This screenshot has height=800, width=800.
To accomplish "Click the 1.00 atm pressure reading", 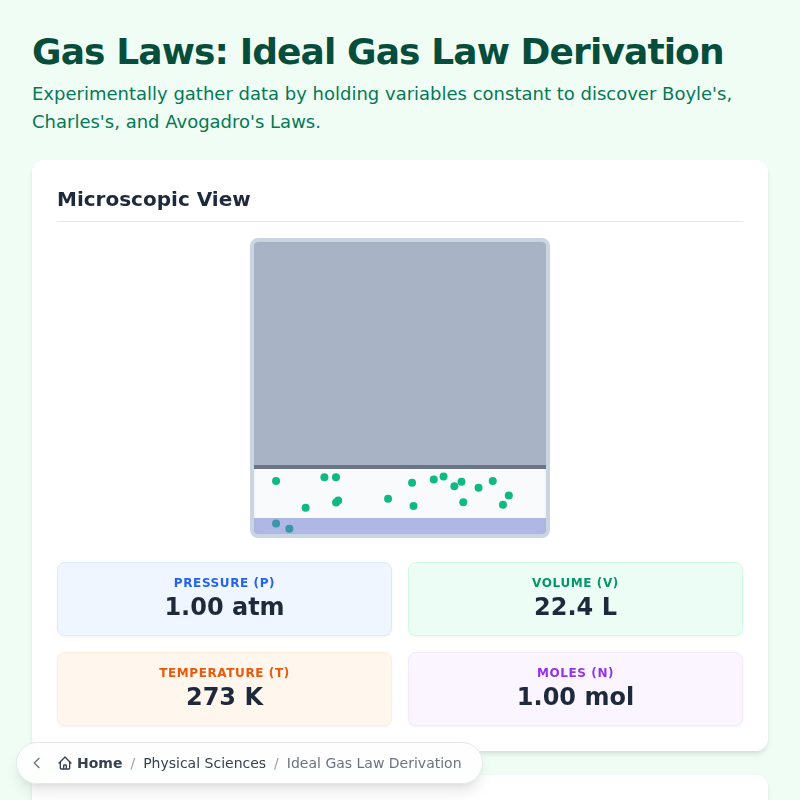I will click(x=224, y=606).
